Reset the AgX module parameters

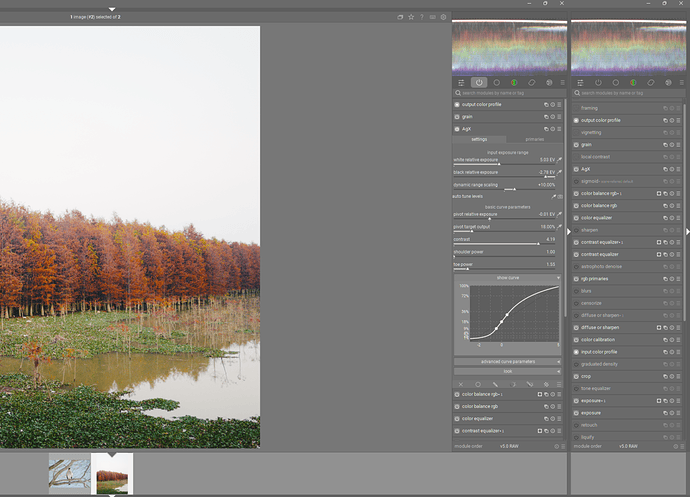553,129
